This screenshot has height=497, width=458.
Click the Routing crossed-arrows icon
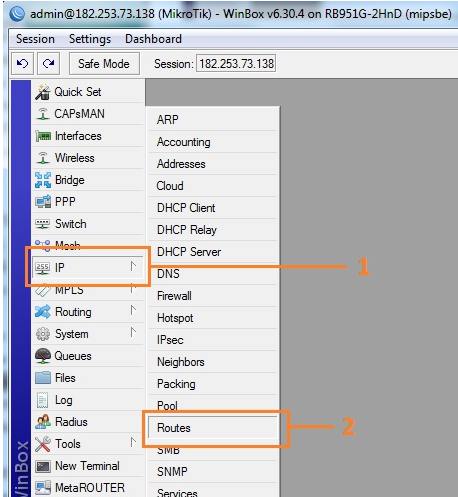pos(43,312)
